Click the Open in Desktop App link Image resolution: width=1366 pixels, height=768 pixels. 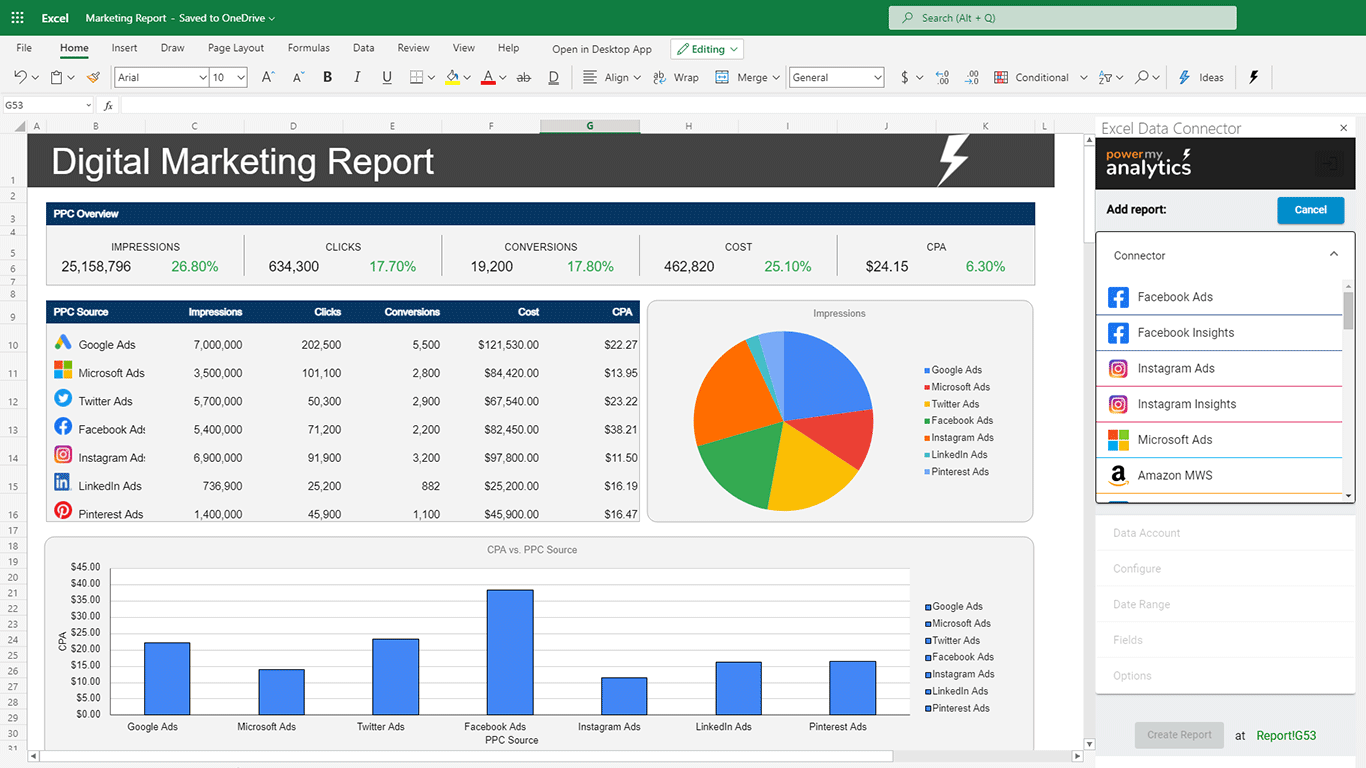coord(601,49)
